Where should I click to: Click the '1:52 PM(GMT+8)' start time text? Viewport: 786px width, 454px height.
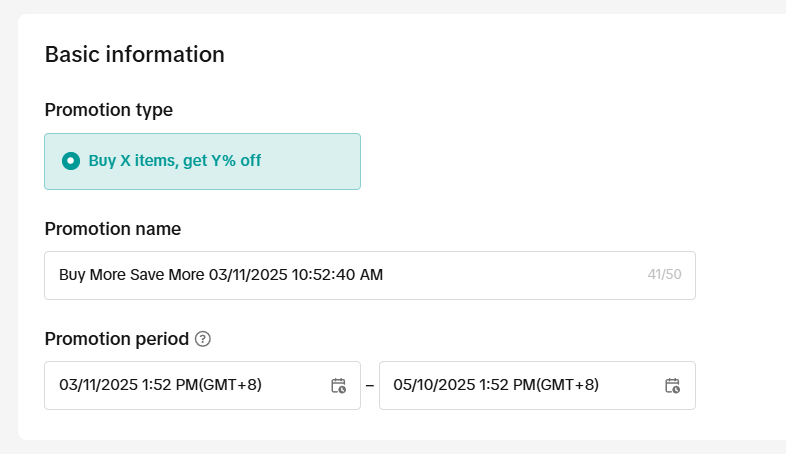pos(202,385)
